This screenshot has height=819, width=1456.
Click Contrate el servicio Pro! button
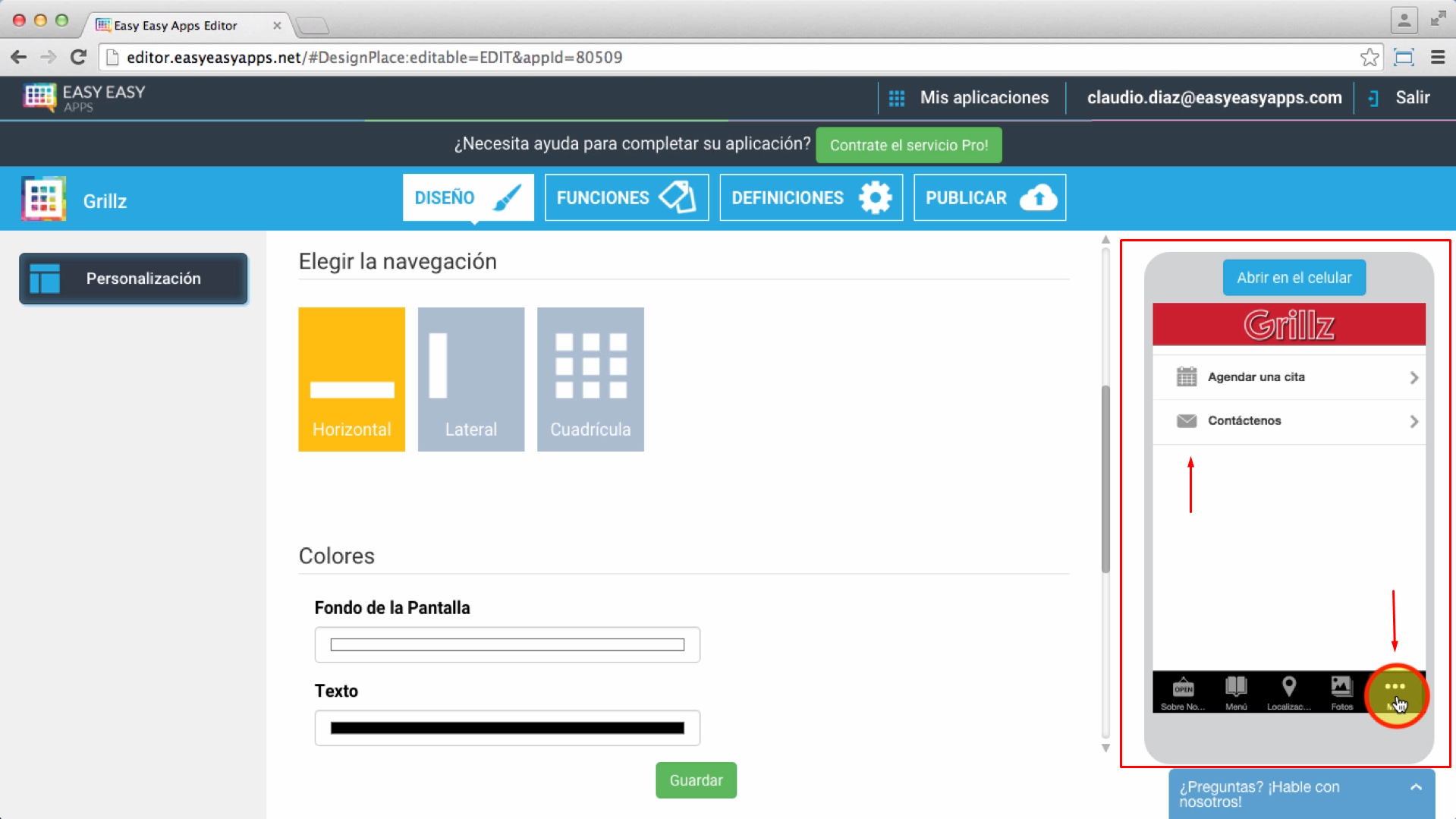908,145
